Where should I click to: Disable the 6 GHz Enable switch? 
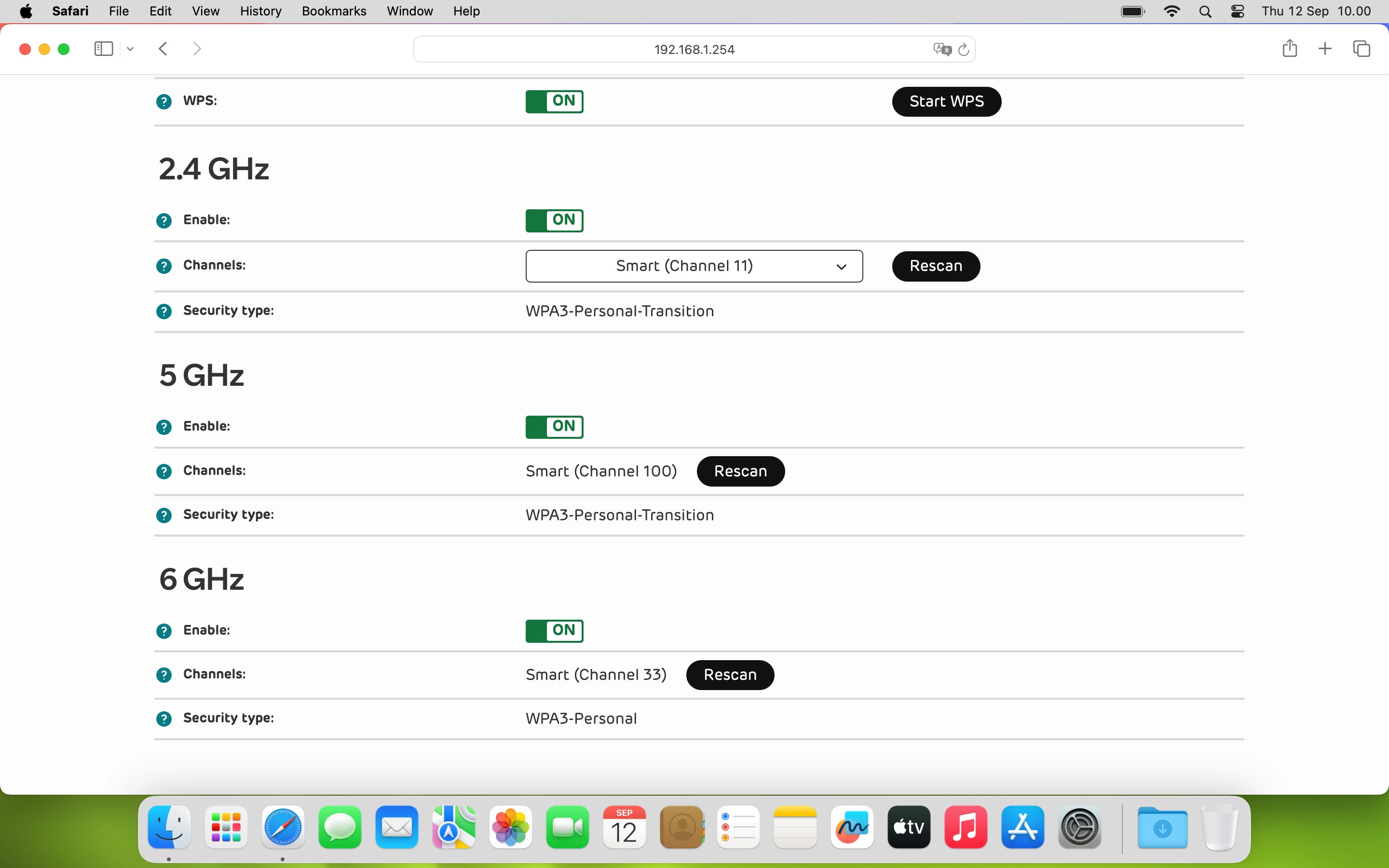click(554, 630)
